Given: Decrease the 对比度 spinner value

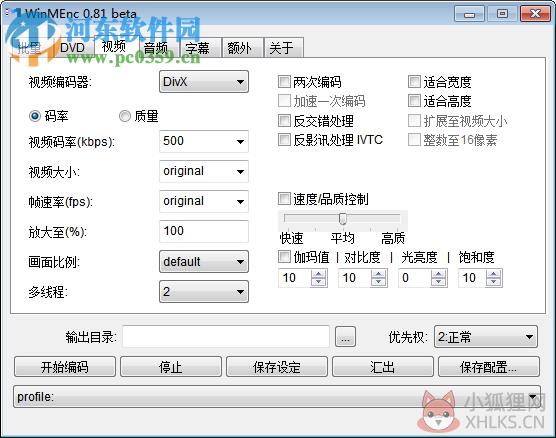Looking at the screenshot, I should pyautogui.click(x=378, y=282).
